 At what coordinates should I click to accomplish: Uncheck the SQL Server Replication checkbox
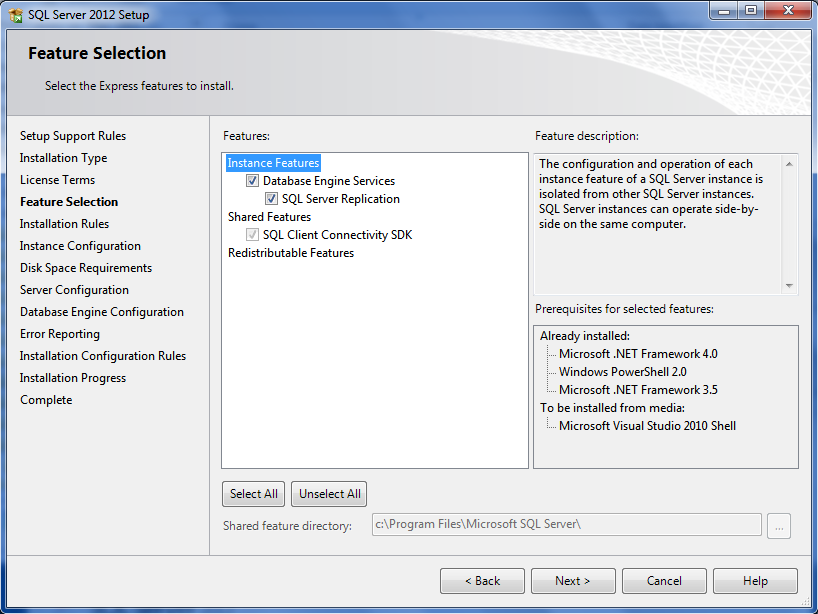271,199
